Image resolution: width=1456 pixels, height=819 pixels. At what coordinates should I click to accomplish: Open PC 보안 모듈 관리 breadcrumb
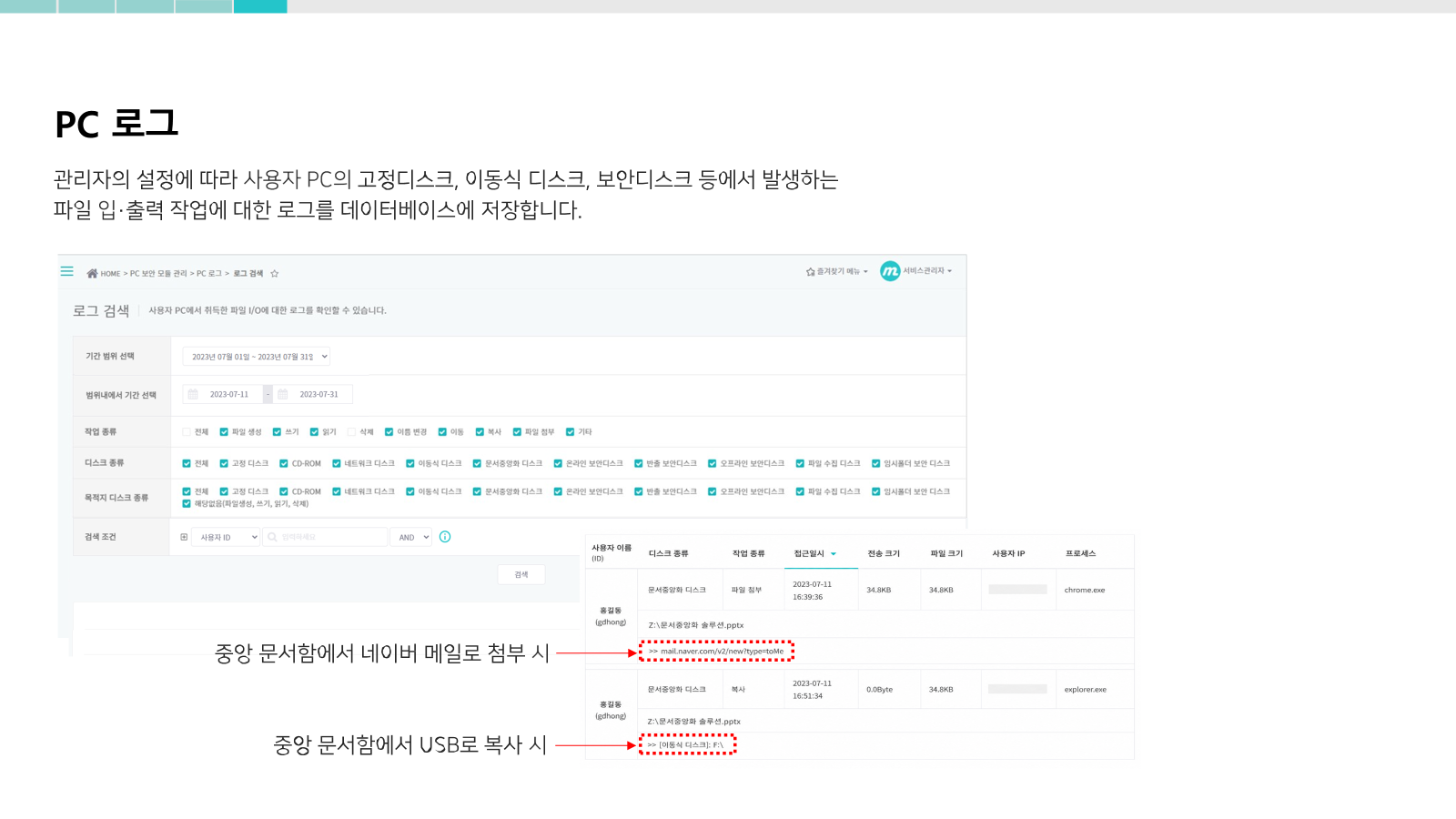(x=158, y=274)
